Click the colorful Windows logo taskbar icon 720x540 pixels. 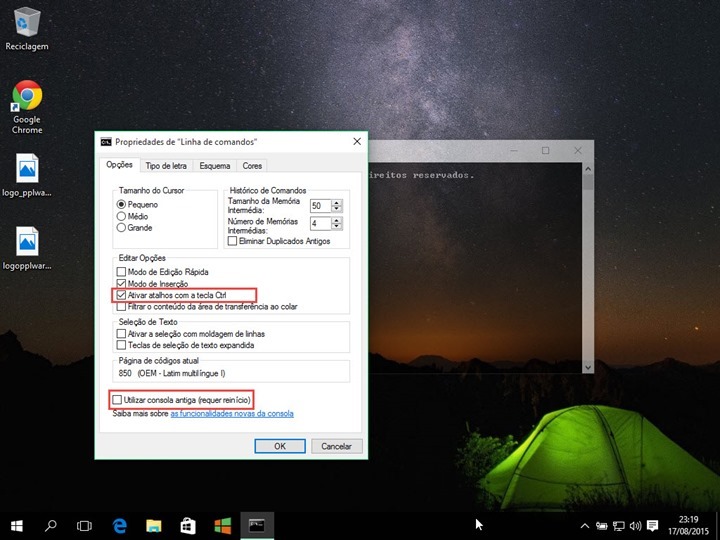pos(223,526)
